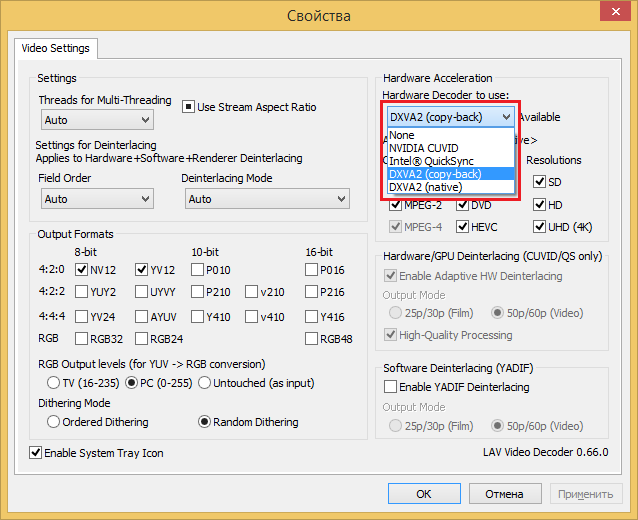Select NVIDIA CUVID from decoder list
Image resolution: width=638 pixels, height=520 pixels.
coord(425,148)
